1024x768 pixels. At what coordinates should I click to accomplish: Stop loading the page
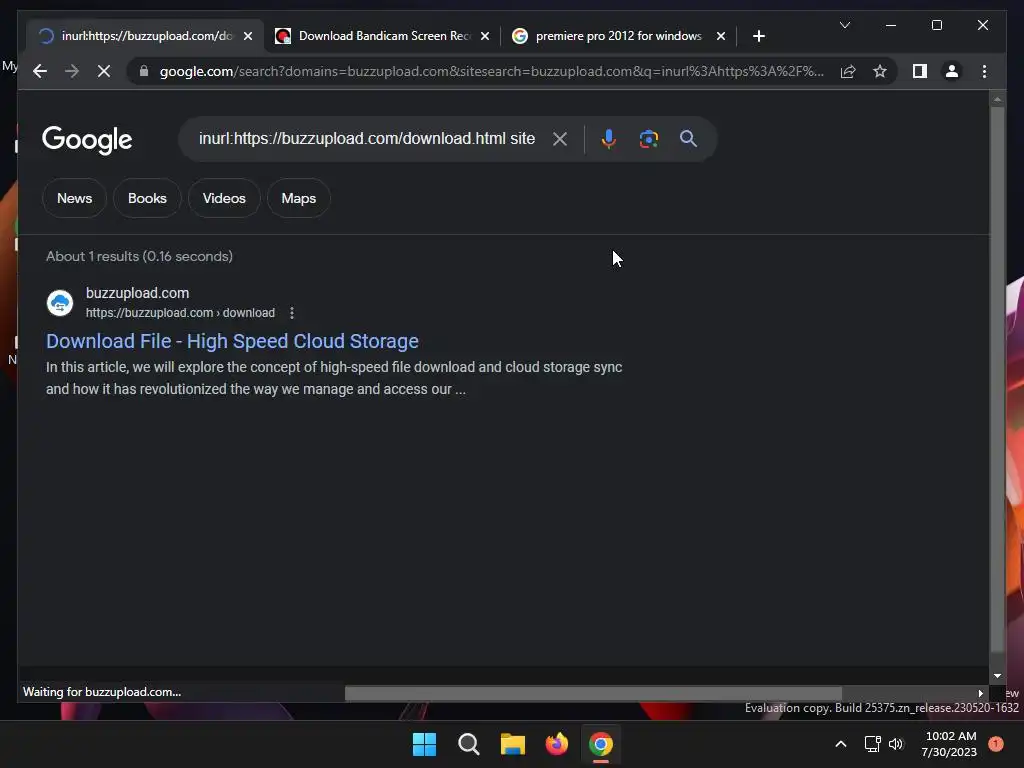104,71
